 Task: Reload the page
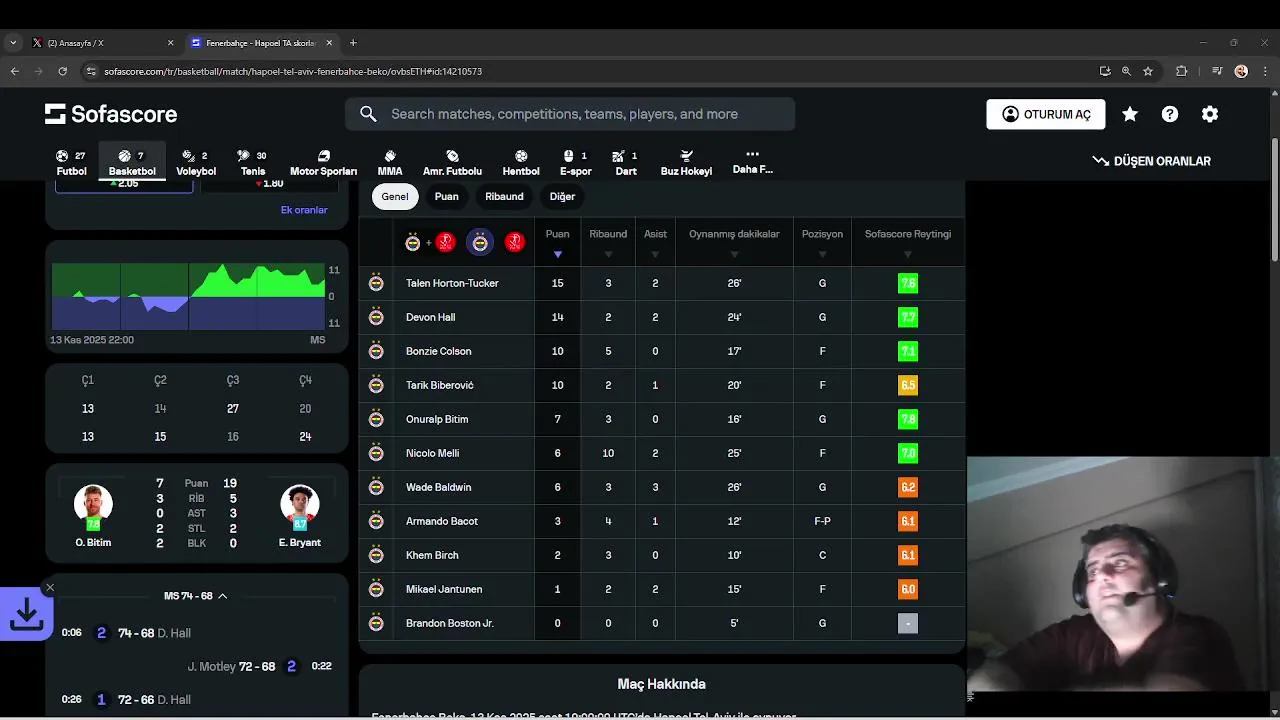(63, 71)
